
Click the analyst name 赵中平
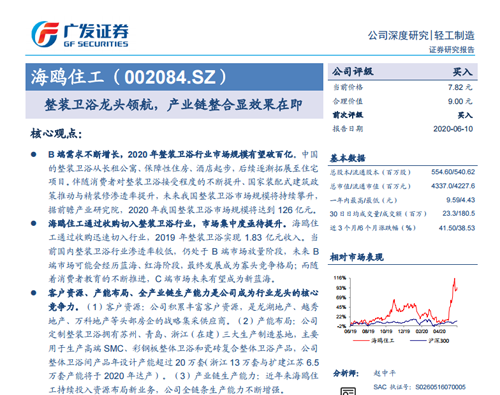pyautogui.click(x=384, y=373)
